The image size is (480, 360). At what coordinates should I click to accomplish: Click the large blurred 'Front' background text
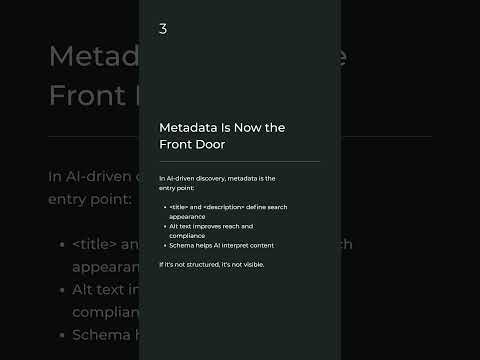coord(94,95)
